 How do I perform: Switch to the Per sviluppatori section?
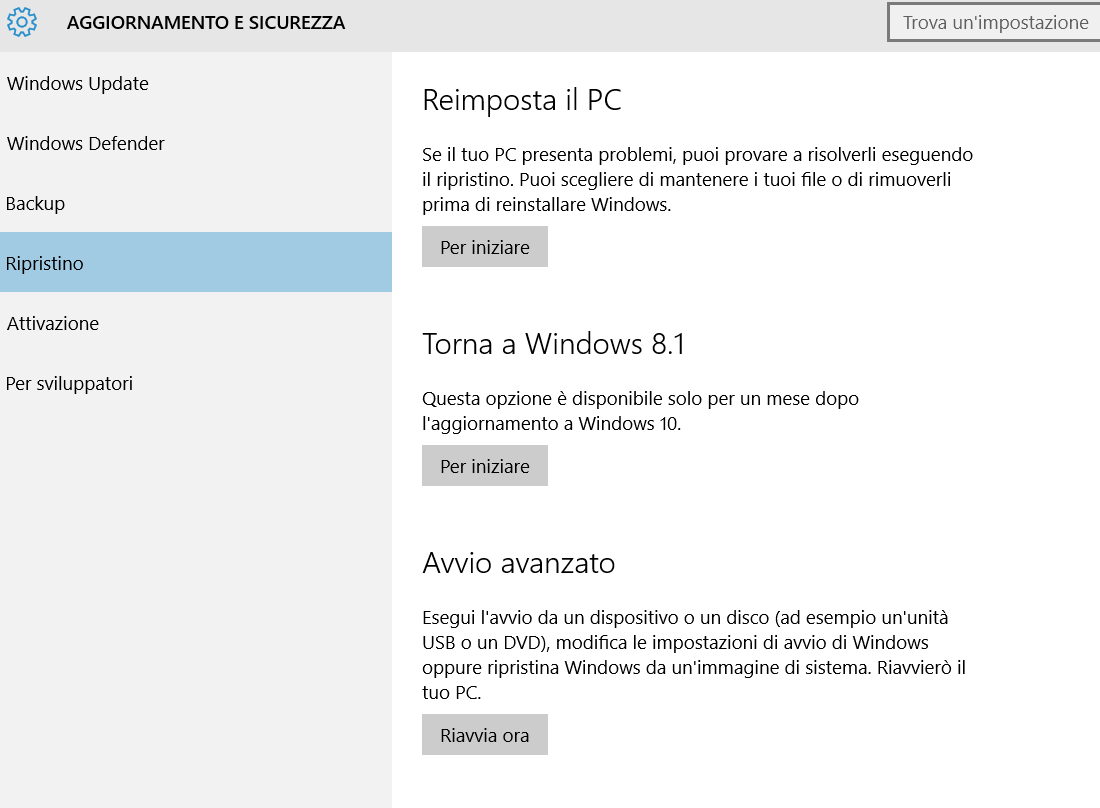[x=70, y=384]
